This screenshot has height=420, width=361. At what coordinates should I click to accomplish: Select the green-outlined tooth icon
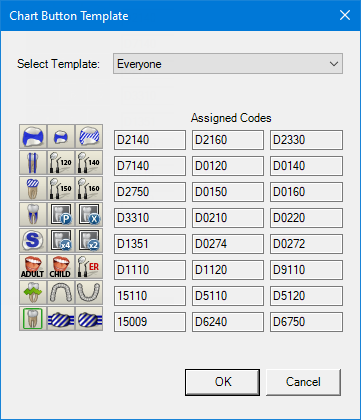tap(33, 319)
